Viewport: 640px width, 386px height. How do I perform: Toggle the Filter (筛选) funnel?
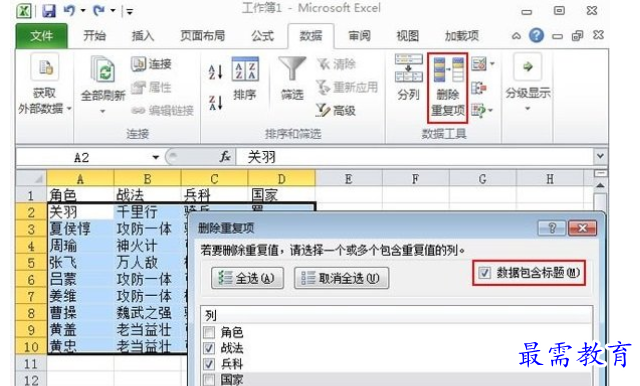[x=292, y=79]
